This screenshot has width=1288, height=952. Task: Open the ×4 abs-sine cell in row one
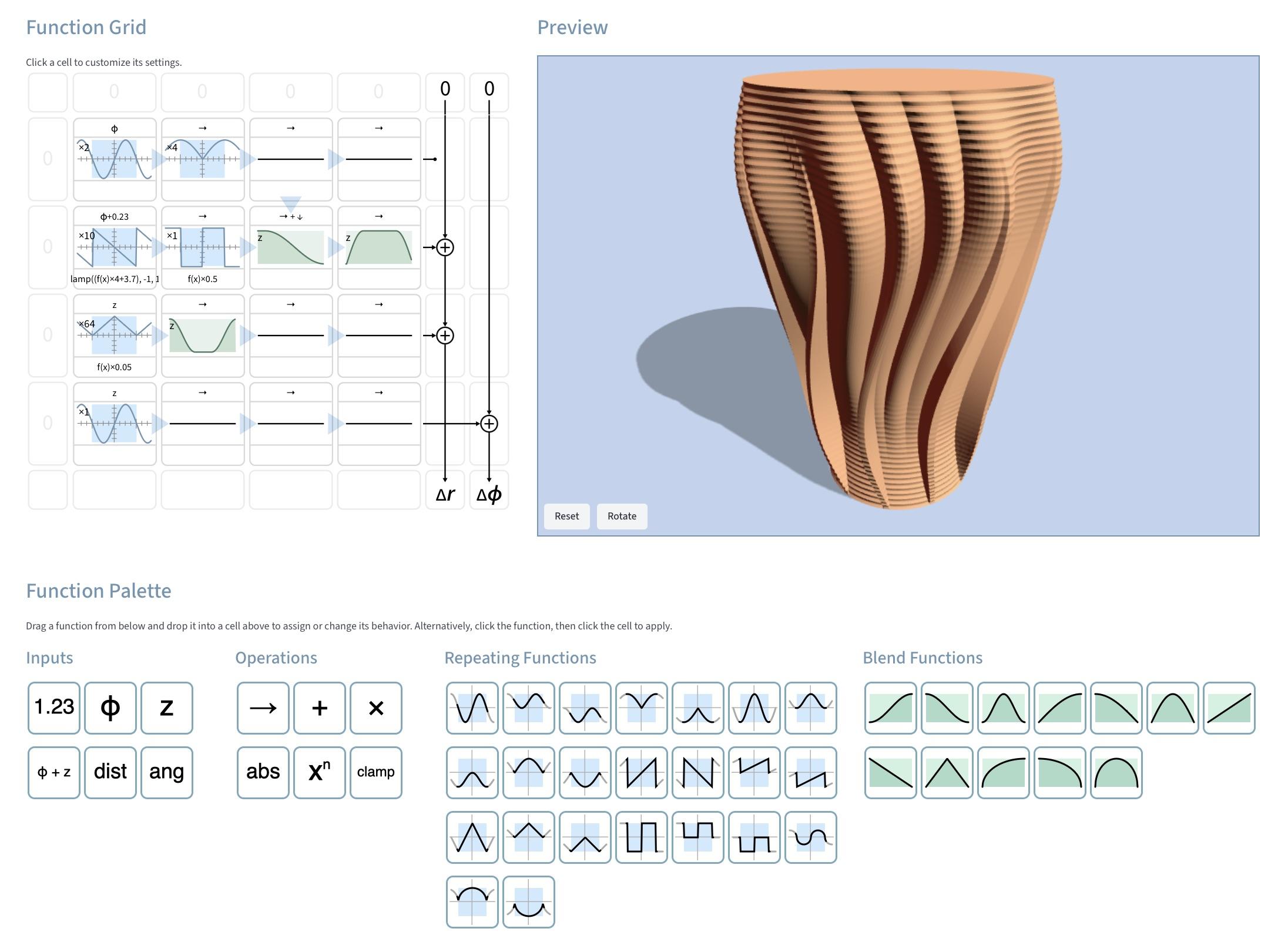(203, 159)
